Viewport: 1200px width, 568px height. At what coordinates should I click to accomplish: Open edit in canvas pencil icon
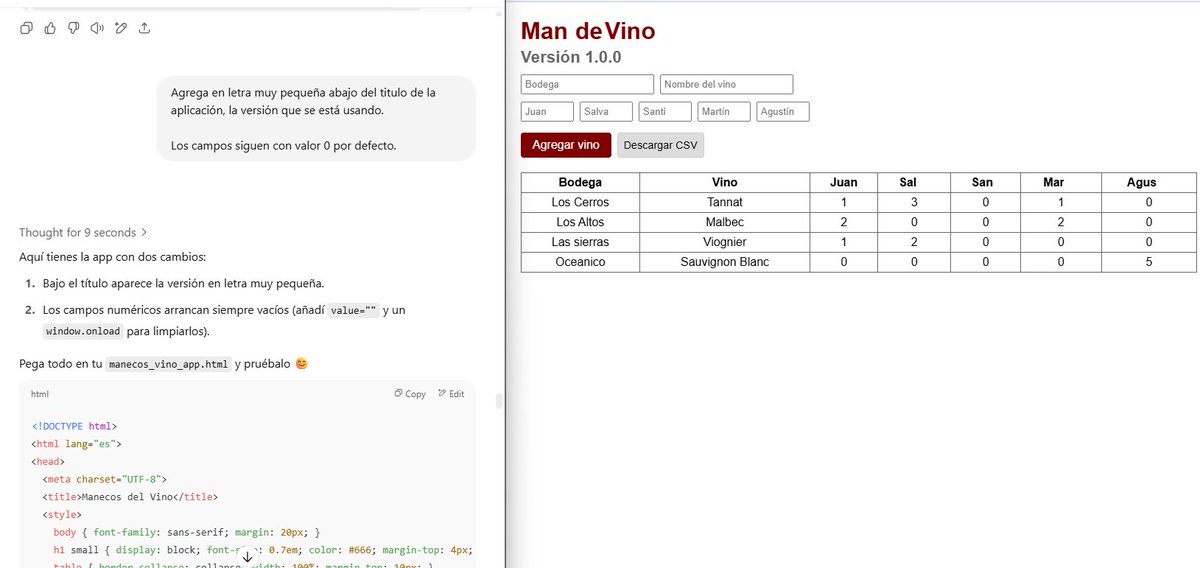(121, 28)
